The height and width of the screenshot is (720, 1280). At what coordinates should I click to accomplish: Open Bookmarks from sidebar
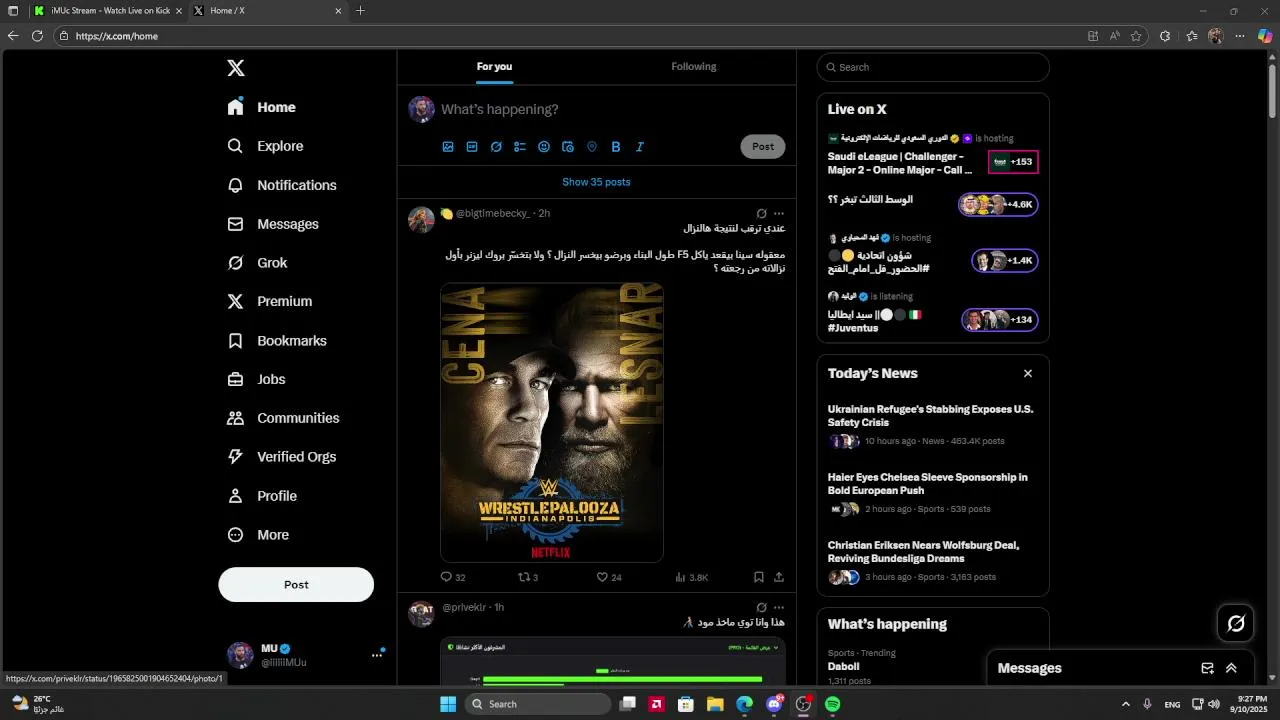pos(277,341)
